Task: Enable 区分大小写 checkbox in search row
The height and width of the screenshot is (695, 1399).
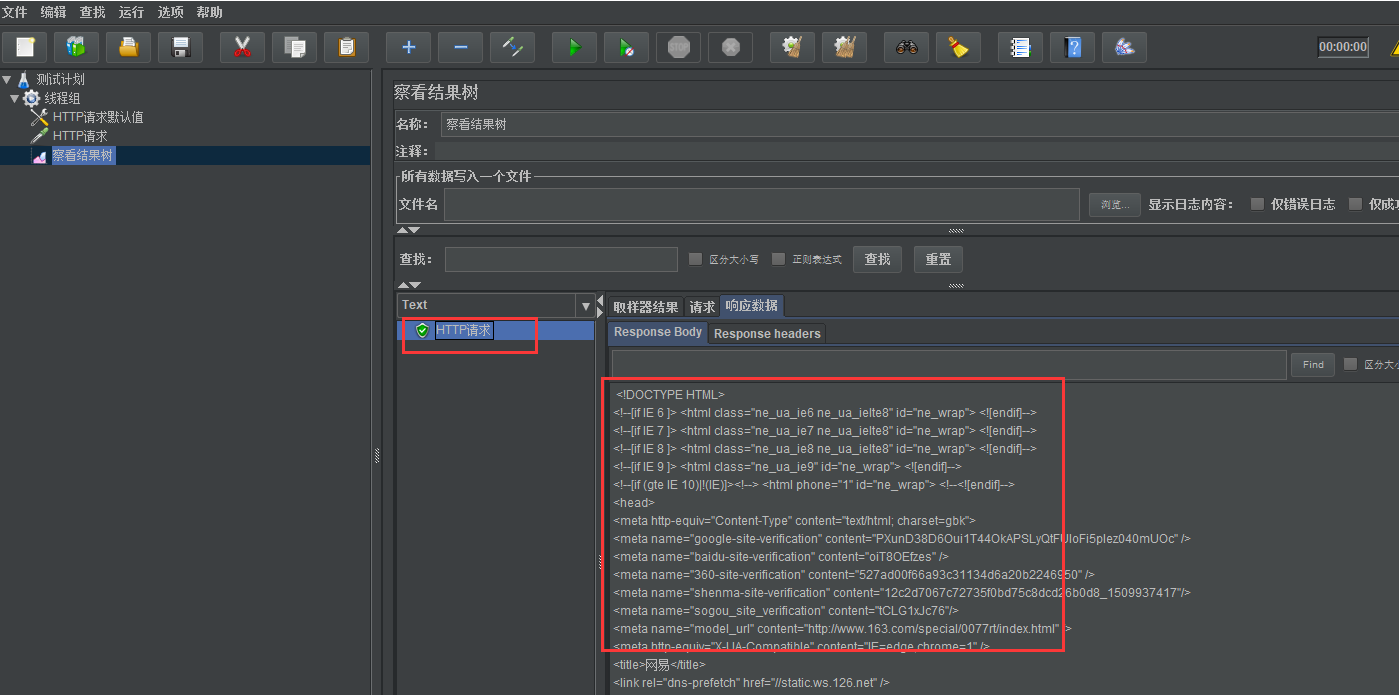Action: [695, 260]
